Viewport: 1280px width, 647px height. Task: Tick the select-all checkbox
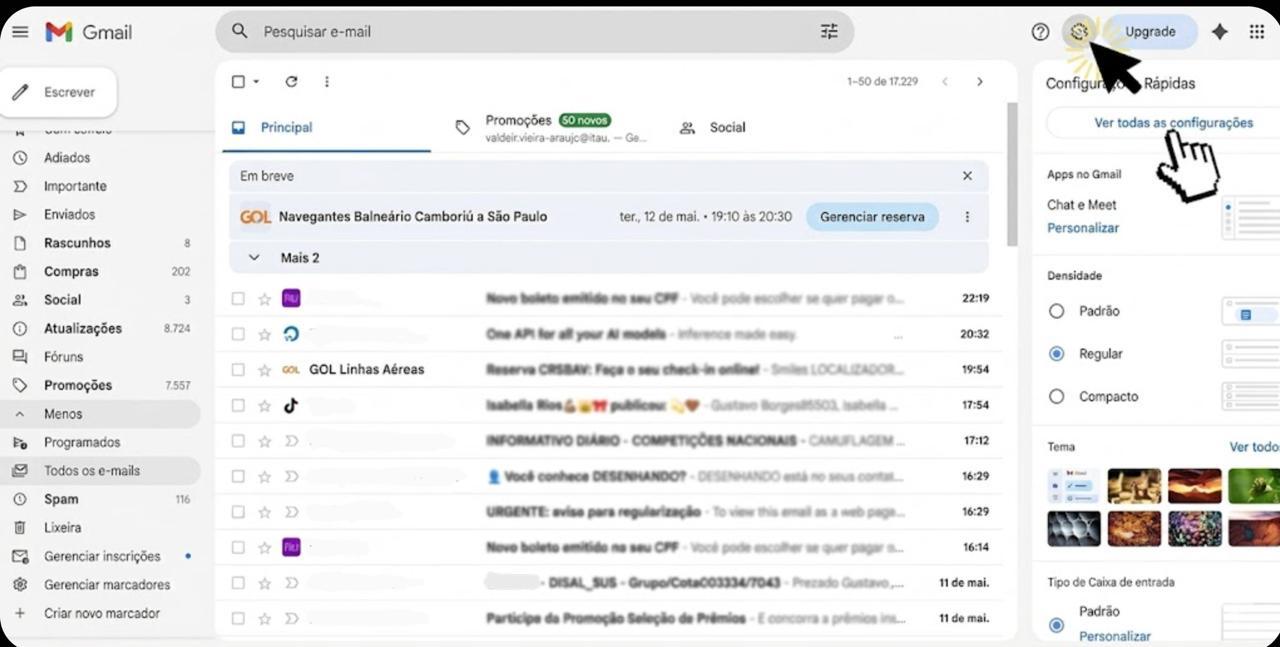238,82
